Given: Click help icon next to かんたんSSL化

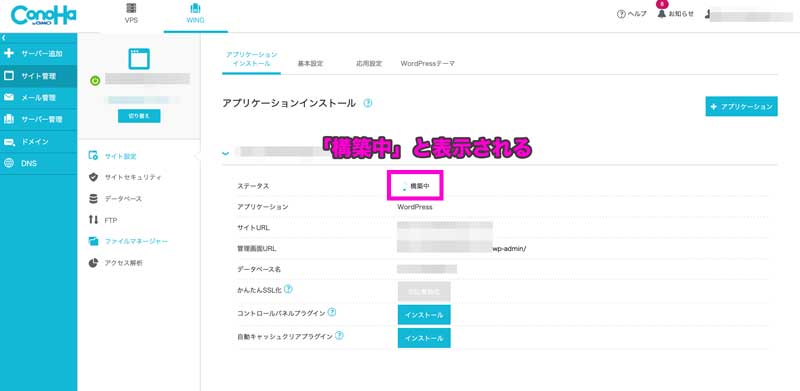Looking at the screenshot, I should (x=288, y=289).
